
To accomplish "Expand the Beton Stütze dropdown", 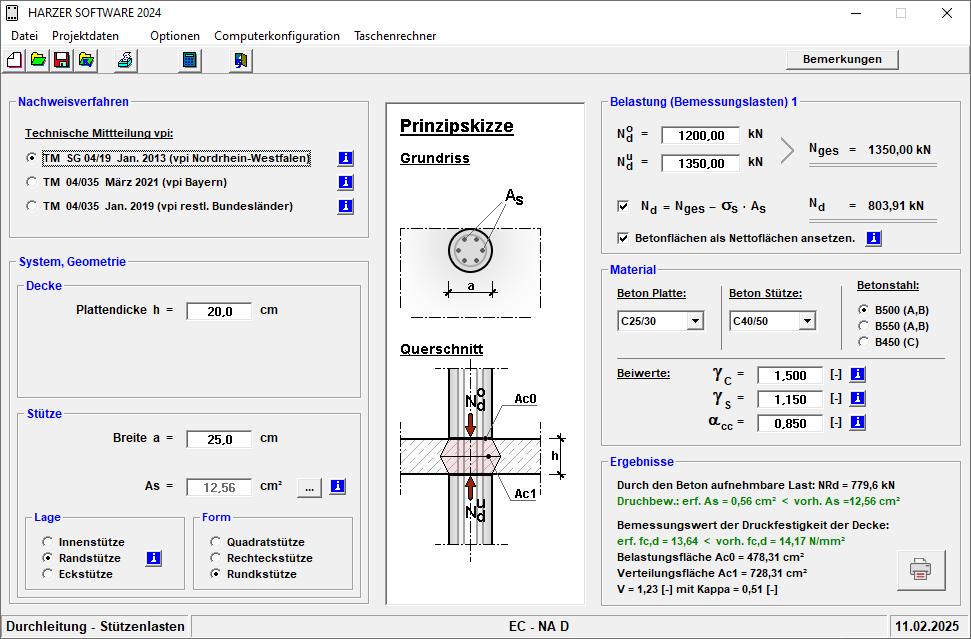I will [x=806, y=321].
